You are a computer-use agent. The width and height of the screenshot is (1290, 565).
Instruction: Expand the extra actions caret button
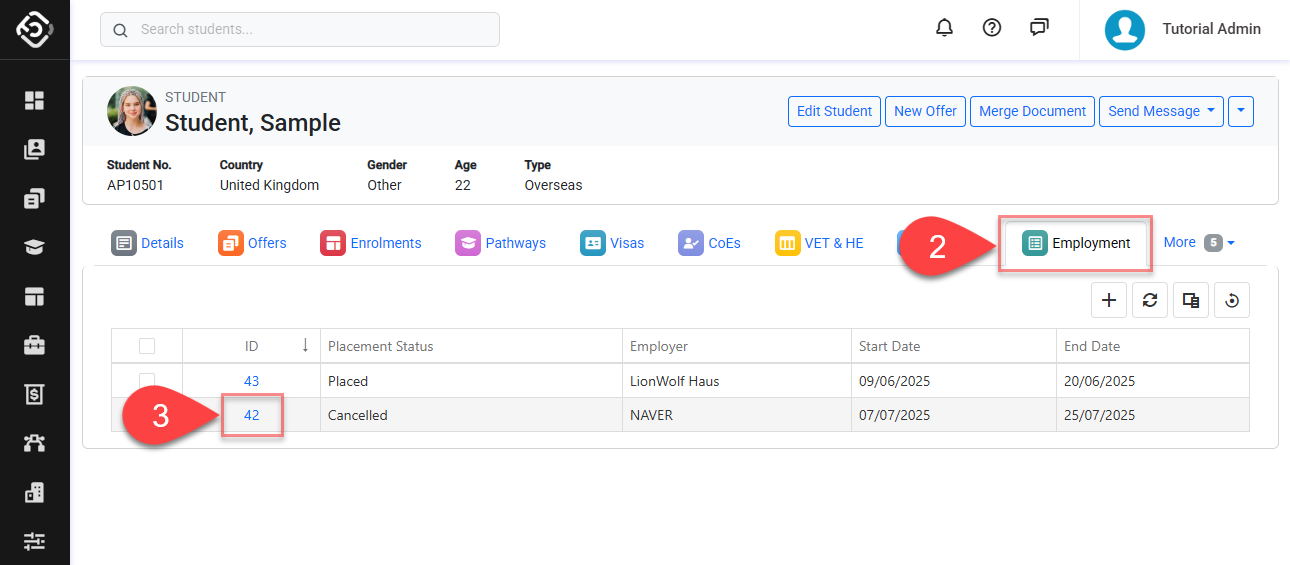coord(1240,111)
